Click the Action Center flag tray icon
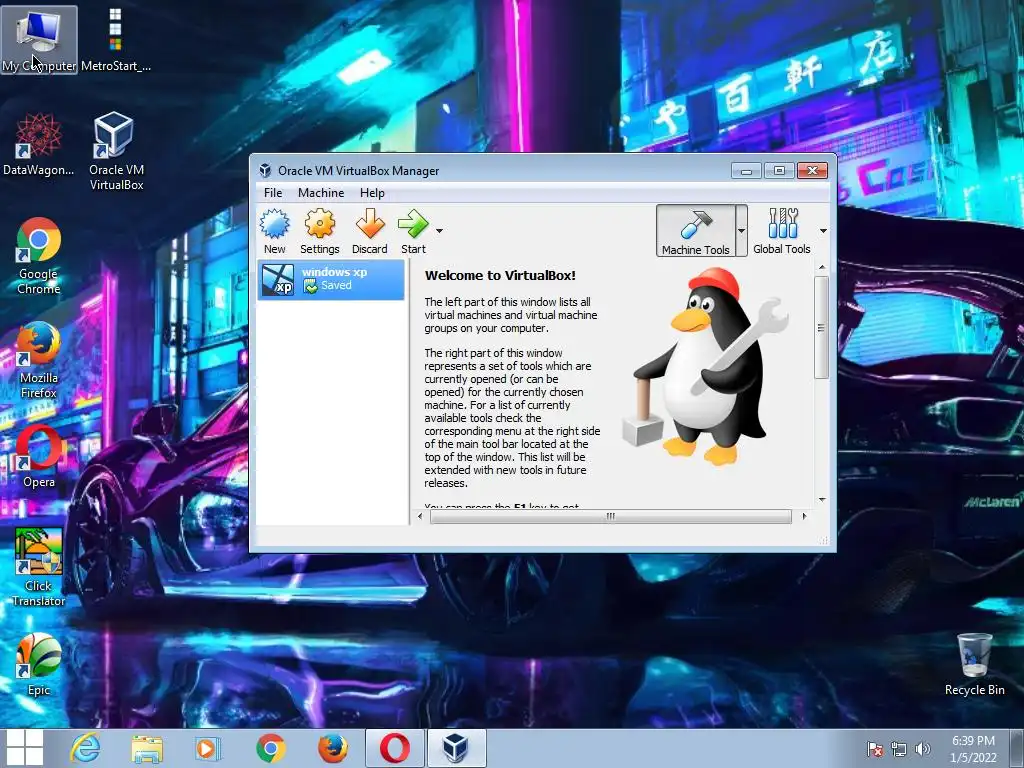1024x768 pixels. (x=875, y=749)
